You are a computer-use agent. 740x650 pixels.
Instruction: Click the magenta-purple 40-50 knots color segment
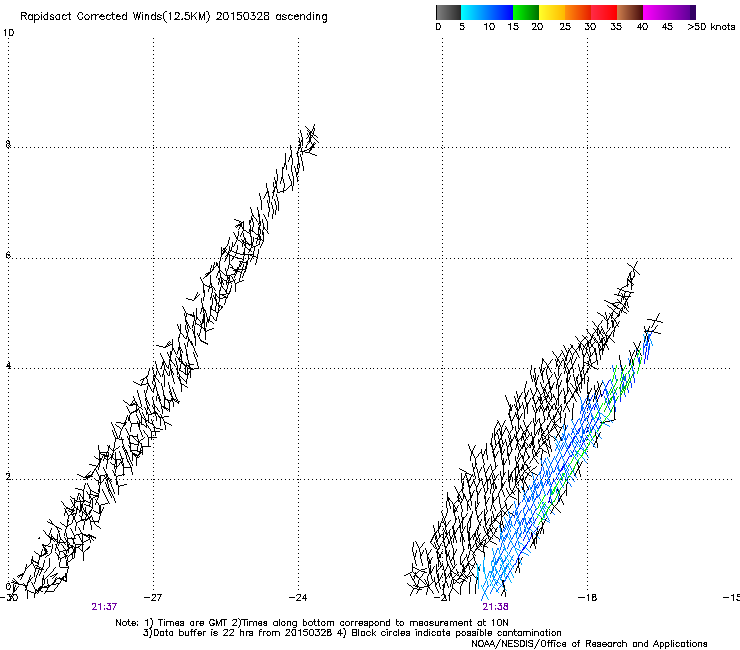coord(669,12)
